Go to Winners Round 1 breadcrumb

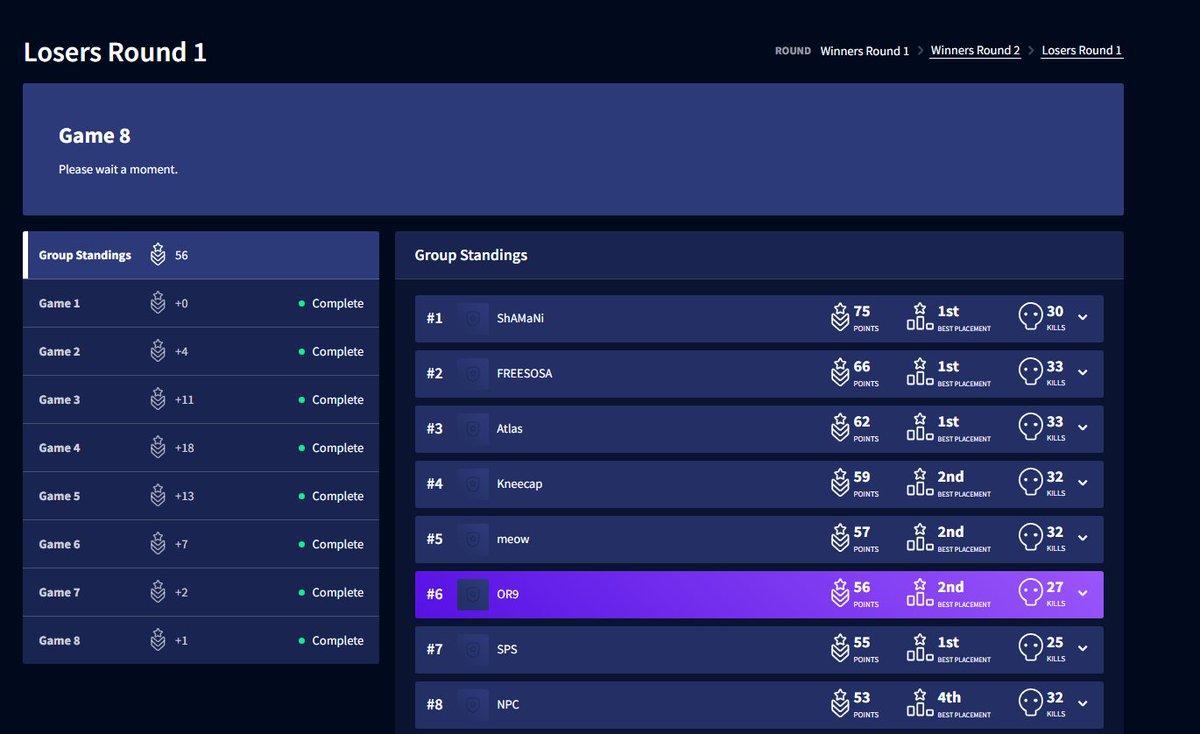865,50
